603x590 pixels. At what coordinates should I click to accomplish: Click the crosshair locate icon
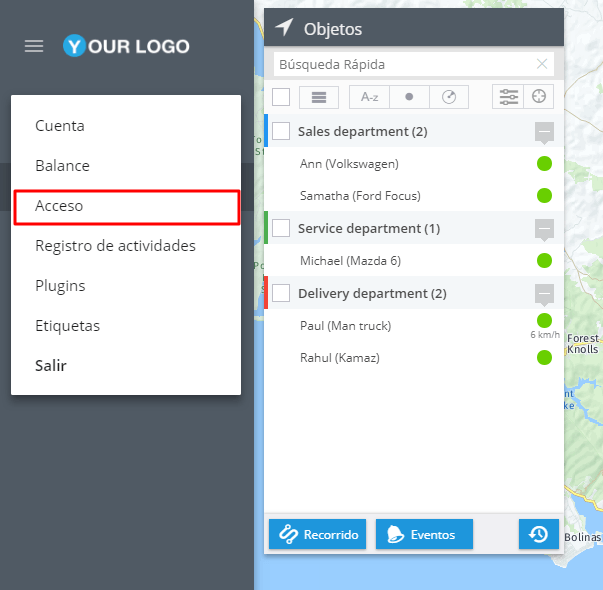(538, 97)
